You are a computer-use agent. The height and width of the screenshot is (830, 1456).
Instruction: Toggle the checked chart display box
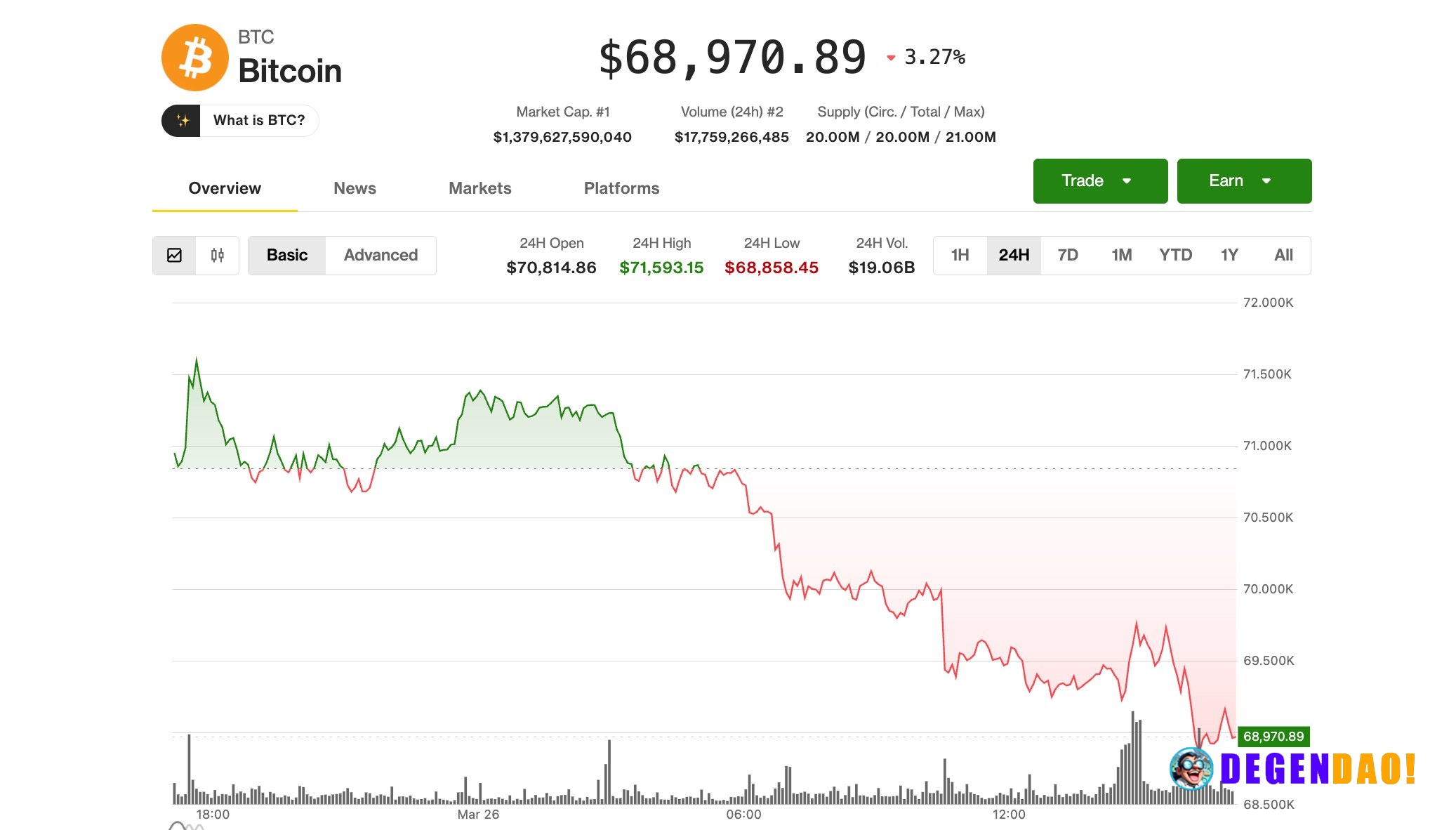pos(175,255)
